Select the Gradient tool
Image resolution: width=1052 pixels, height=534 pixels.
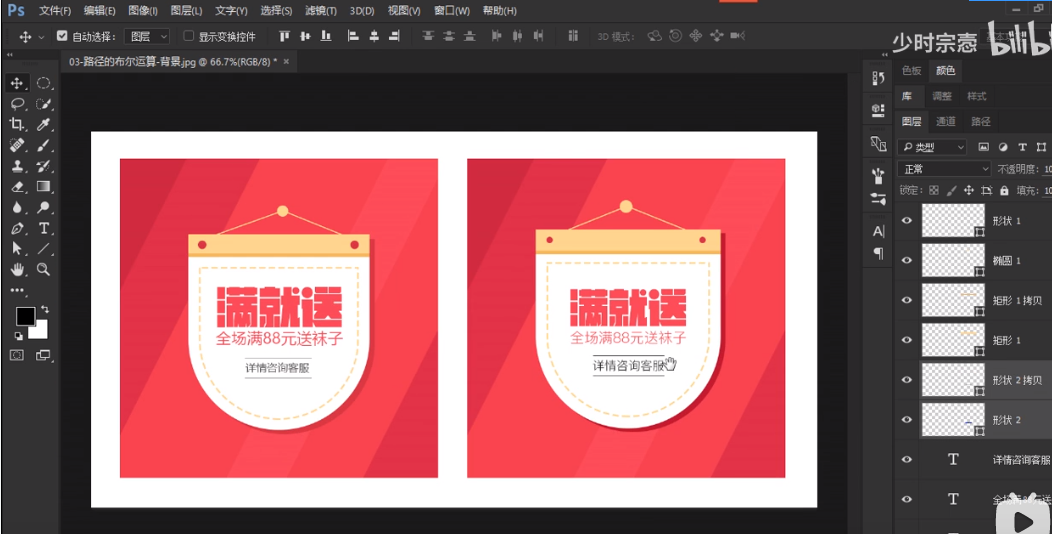point(44,186)
